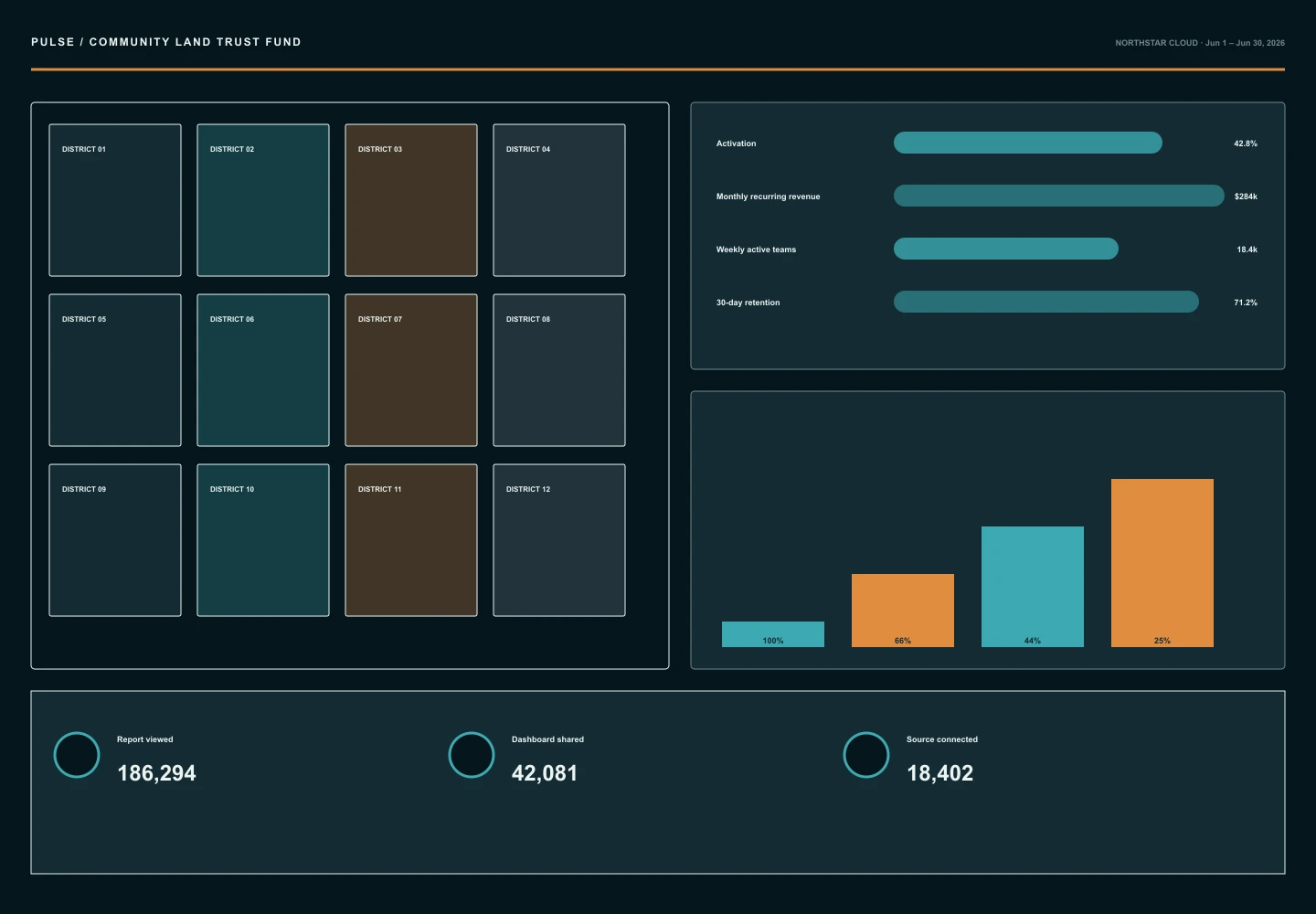The width and height of the screenshot is (1316, 914).
Task: Click the 71.2% value
Action: (x=1246, y=303)
